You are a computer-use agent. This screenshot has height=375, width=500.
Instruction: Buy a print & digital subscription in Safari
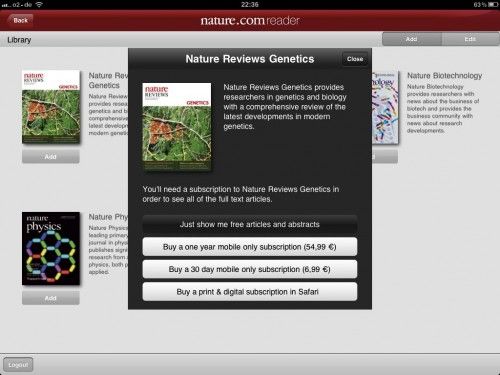coord(250,292)
